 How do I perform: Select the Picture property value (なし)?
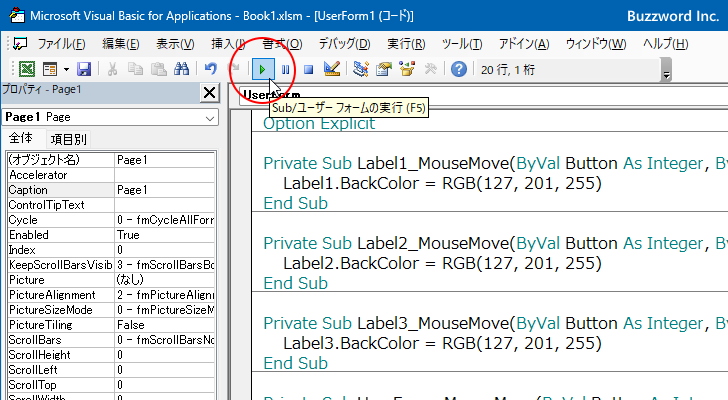coord(164,280)
